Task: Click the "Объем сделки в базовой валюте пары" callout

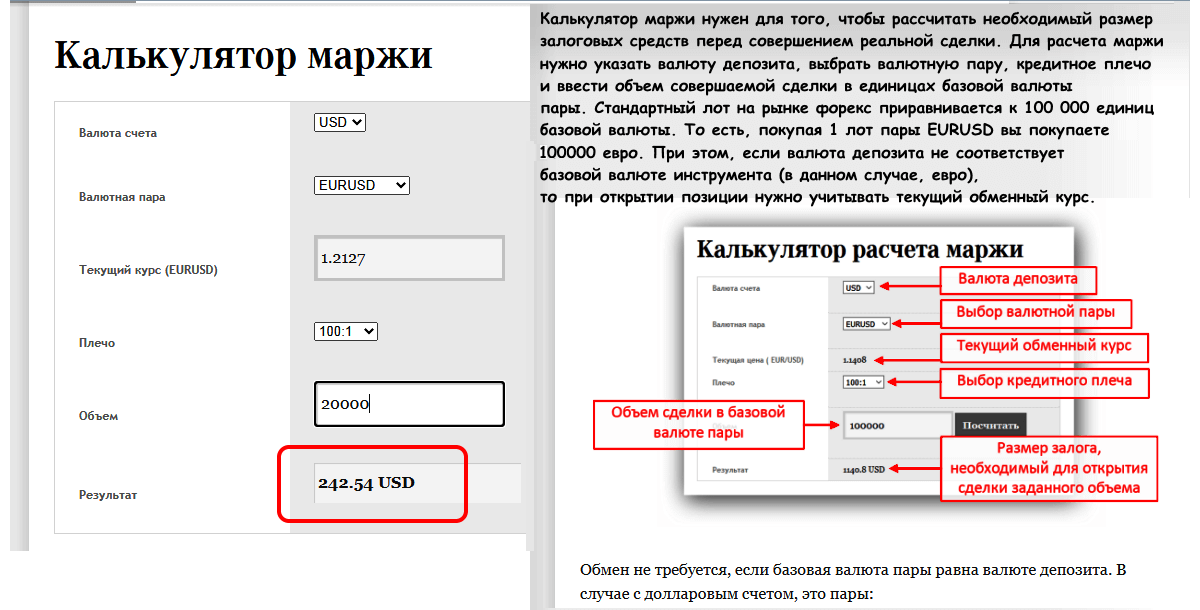Action: coord(699,423)
